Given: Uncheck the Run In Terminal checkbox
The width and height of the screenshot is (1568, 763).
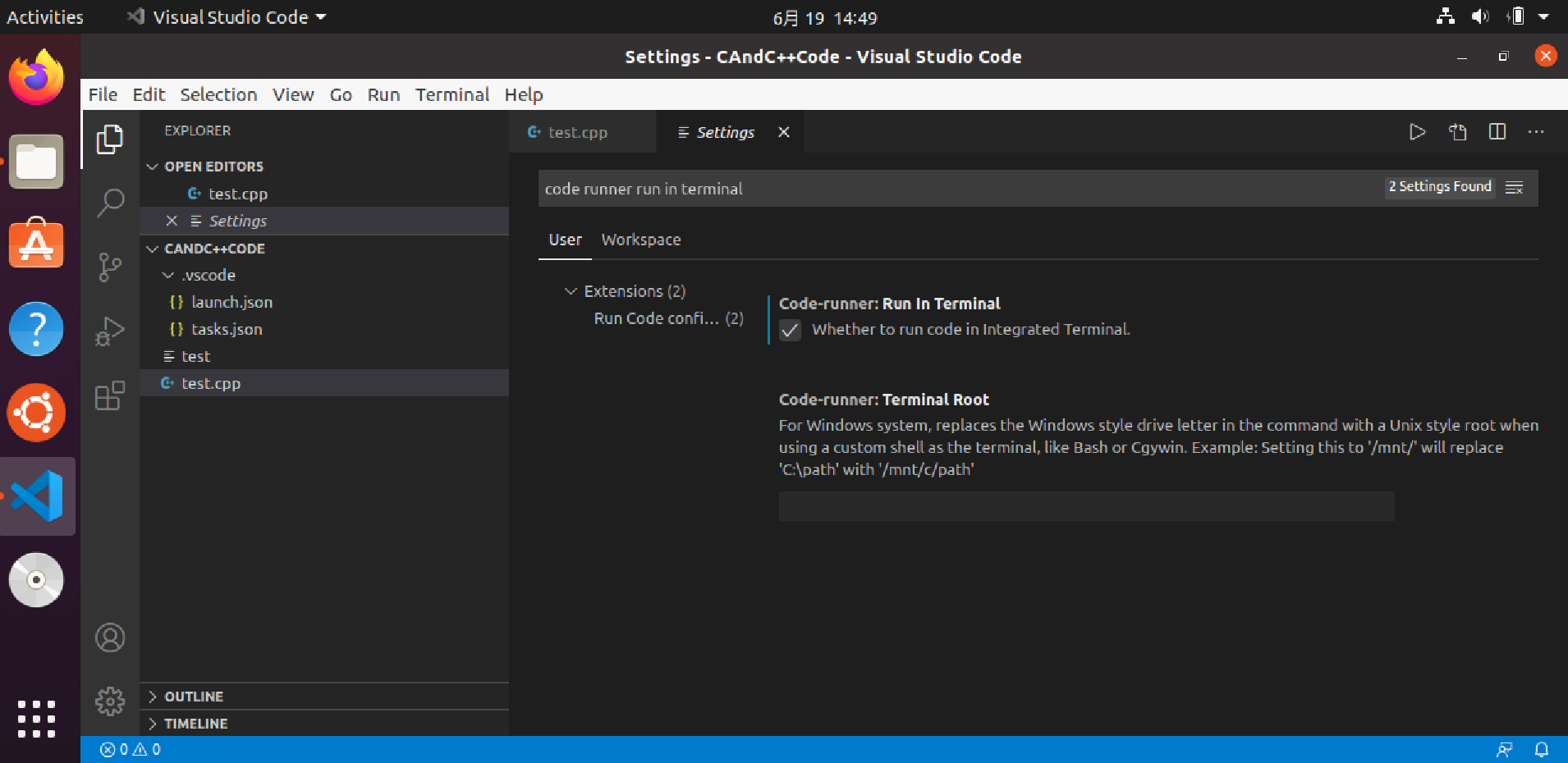Looking at the screenshot, I should (790, 331).
